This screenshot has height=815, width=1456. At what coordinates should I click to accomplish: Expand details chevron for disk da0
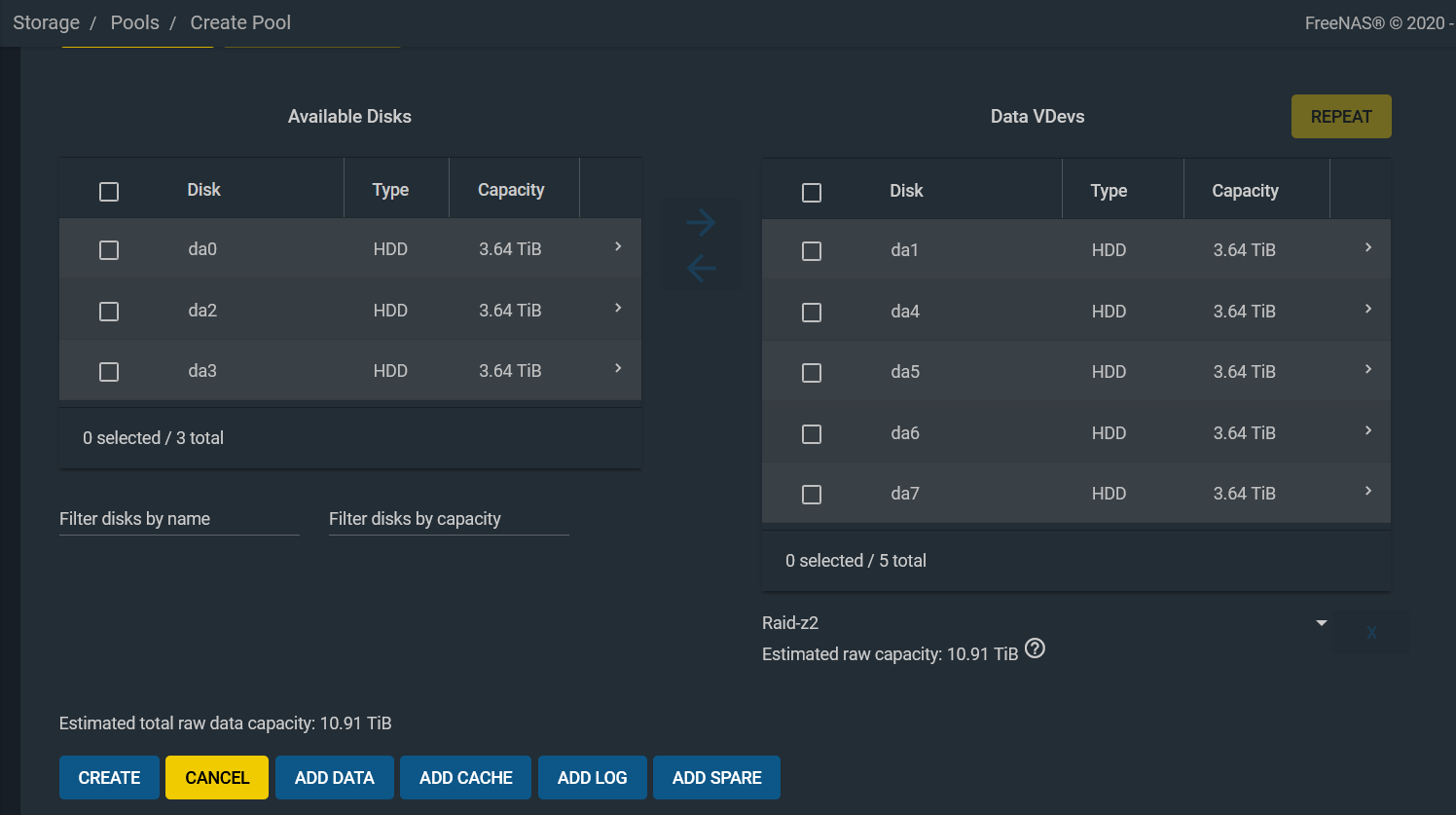[x=618, y=247]
